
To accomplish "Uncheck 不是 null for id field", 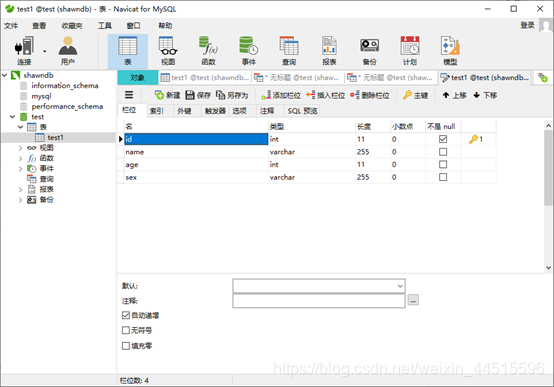I will [443, 139].
